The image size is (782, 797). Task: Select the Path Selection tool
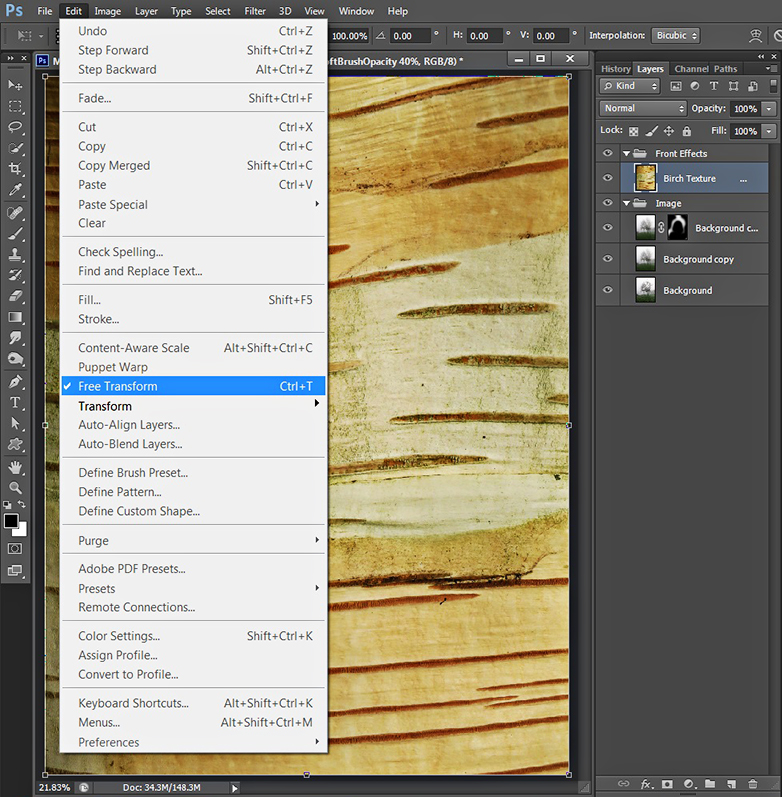(x=15, y=423)
